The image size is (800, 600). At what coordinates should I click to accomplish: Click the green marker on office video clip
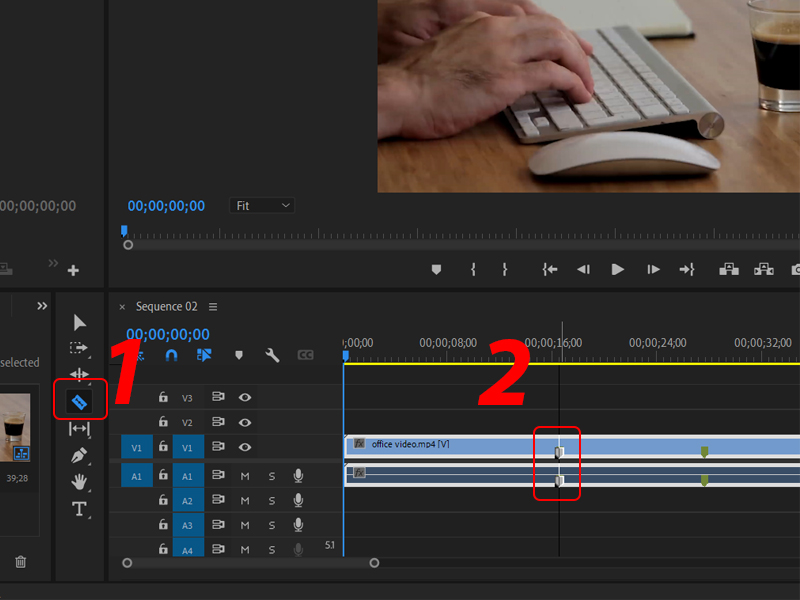click(x=704, y=452)
